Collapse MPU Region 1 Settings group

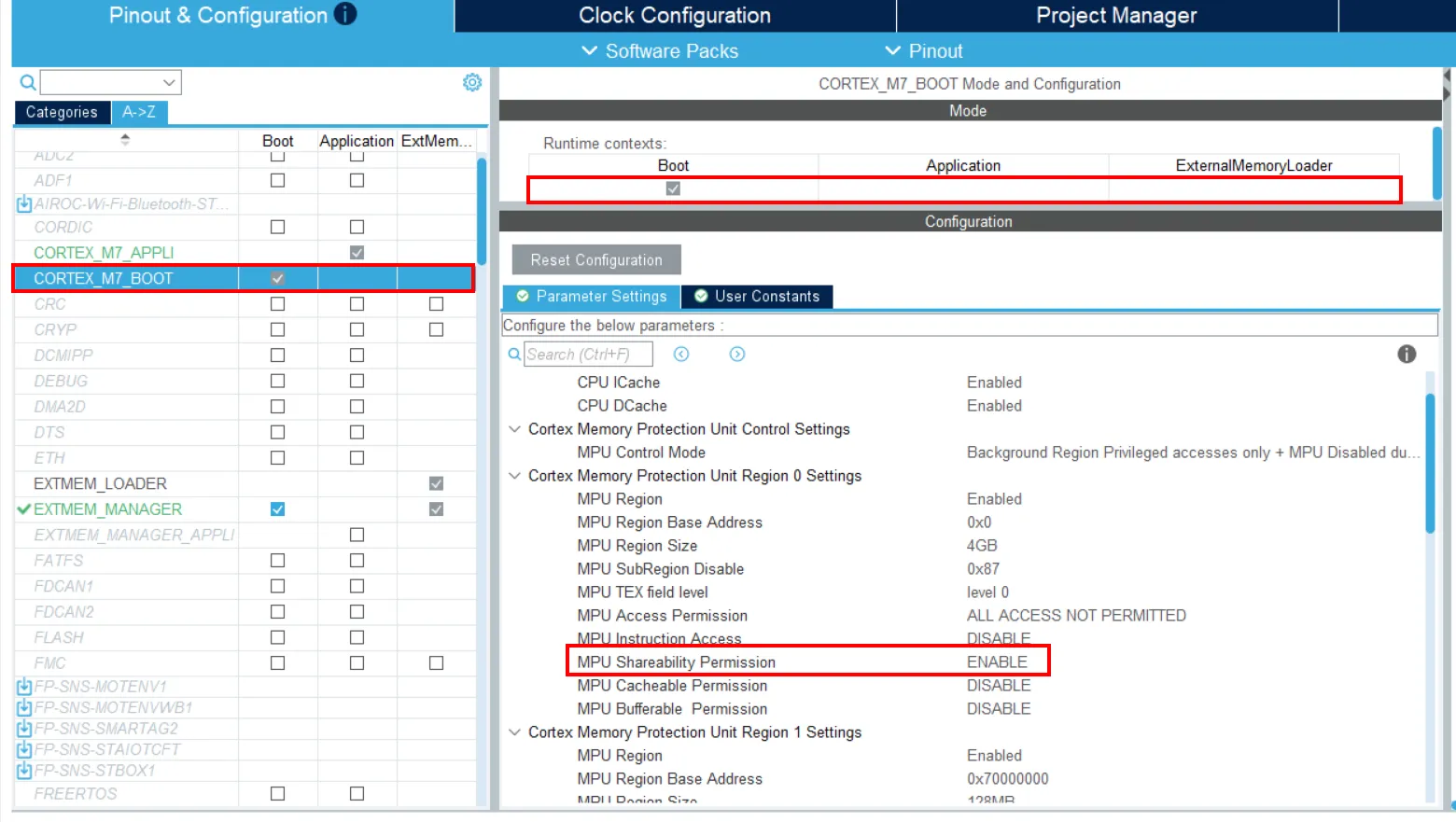click(514, 732)
